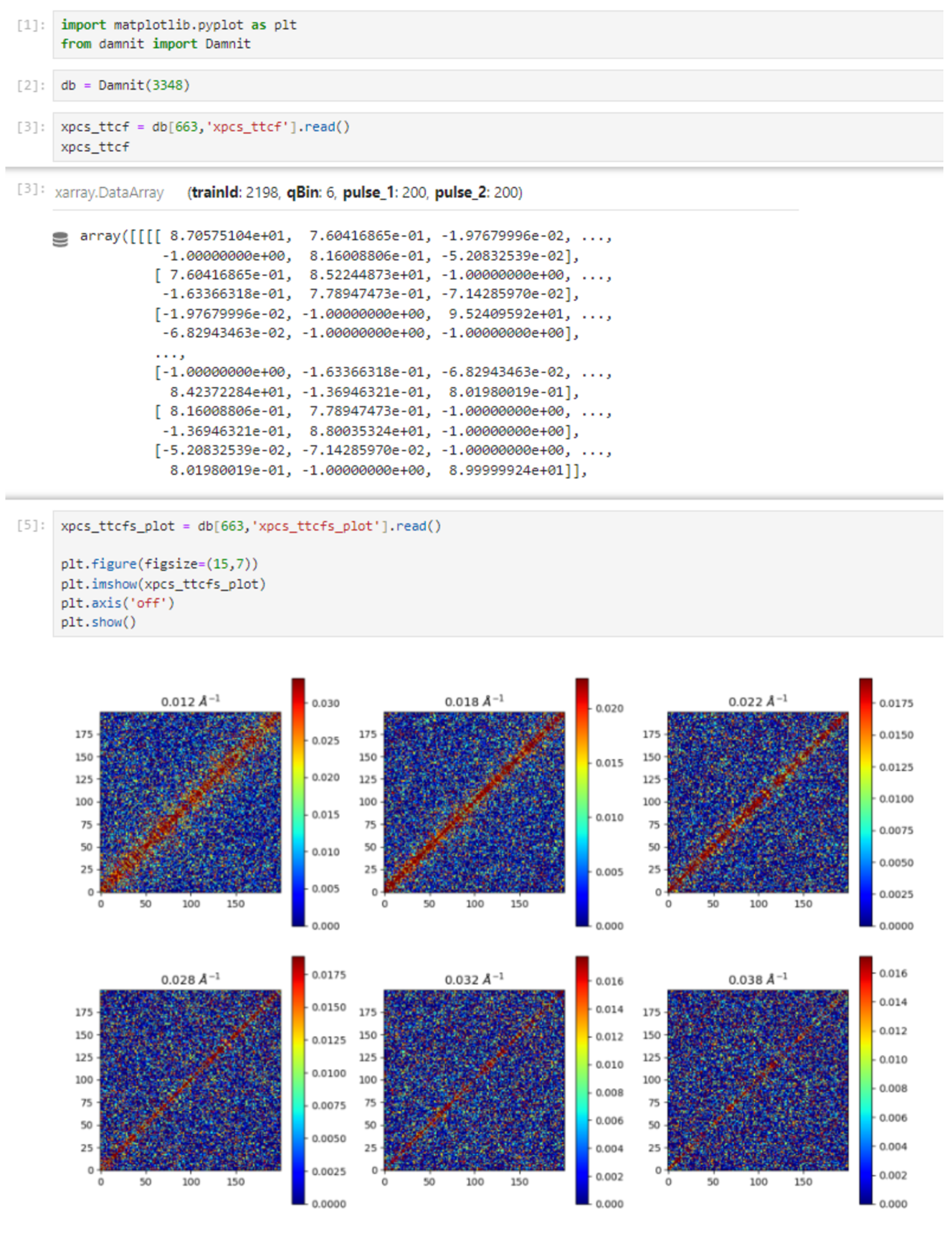The width and height of the screenshot is (952, 1243).
Task: Click the 0.018 Å⁻¹ heatmap plot
Action: [474, 802]
